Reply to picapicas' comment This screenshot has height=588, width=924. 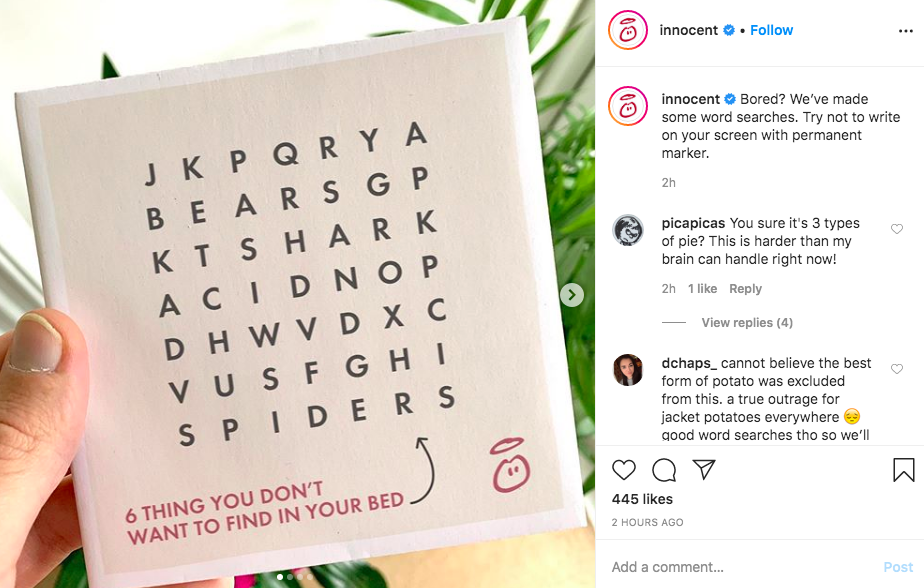[745, 289]
